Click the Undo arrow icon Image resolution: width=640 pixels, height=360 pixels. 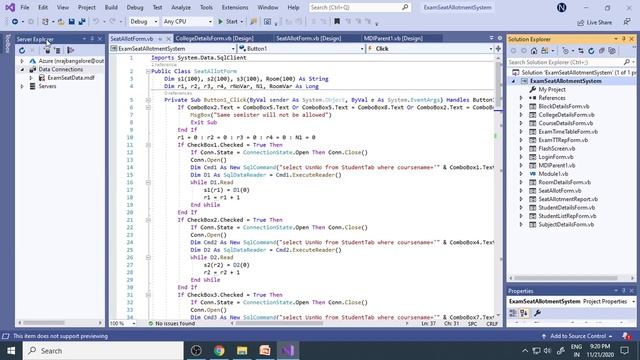96,22
